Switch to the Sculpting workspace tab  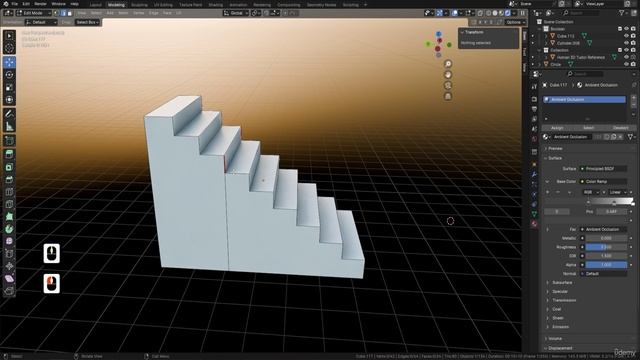click(x=139, y=5)
